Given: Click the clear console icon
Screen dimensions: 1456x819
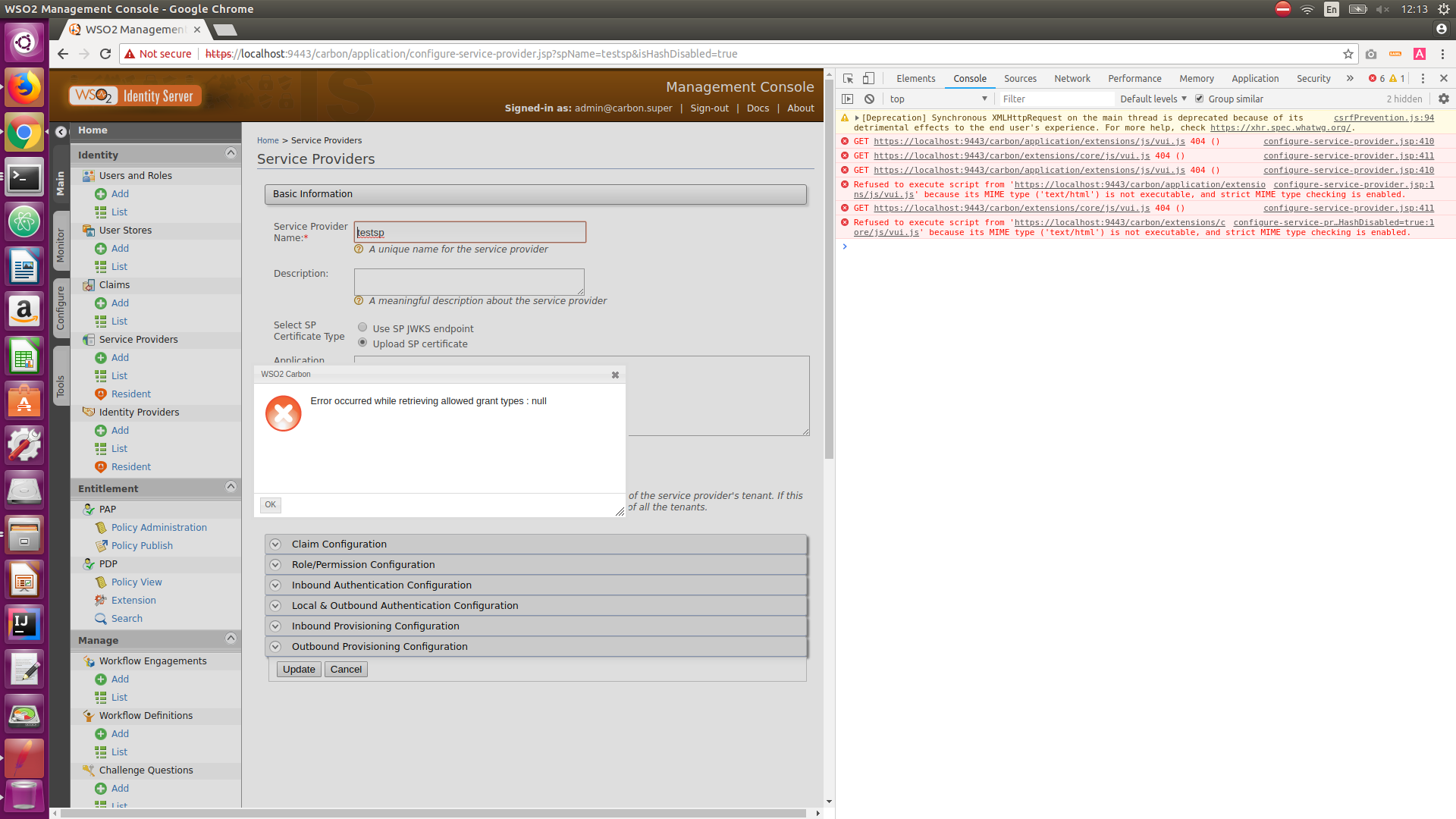Looking at the screenshot, I should [869, 99].
